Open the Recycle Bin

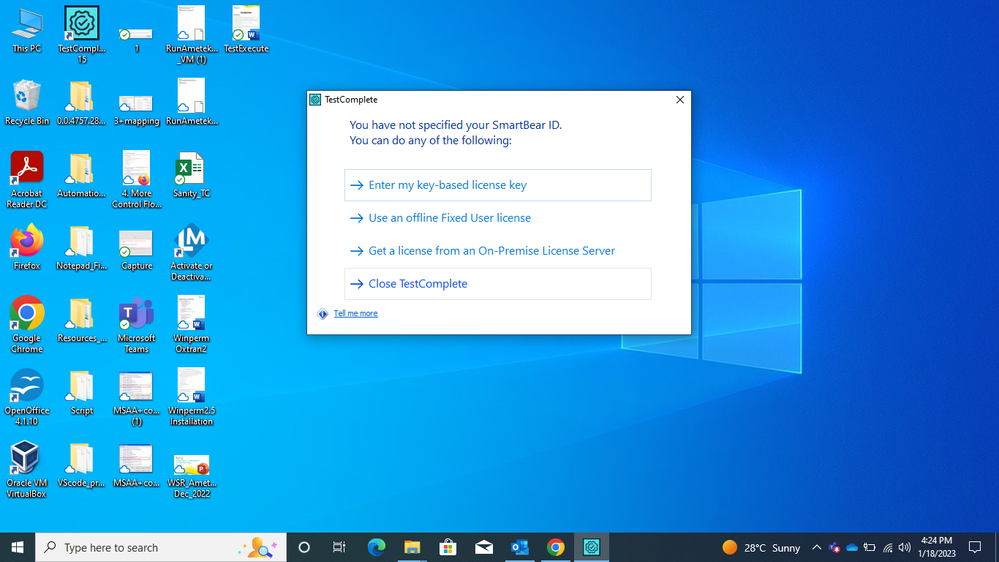click(x=27, y=98)
